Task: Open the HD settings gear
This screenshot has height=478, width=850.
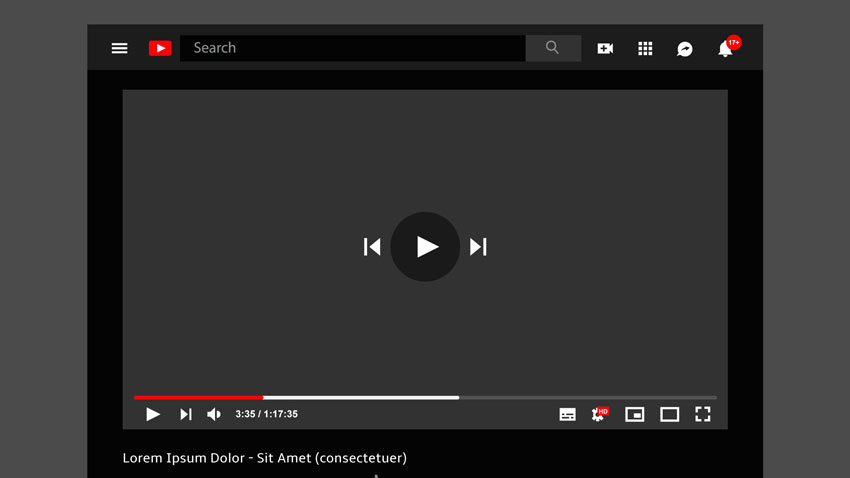Action: tap(600, 414)
